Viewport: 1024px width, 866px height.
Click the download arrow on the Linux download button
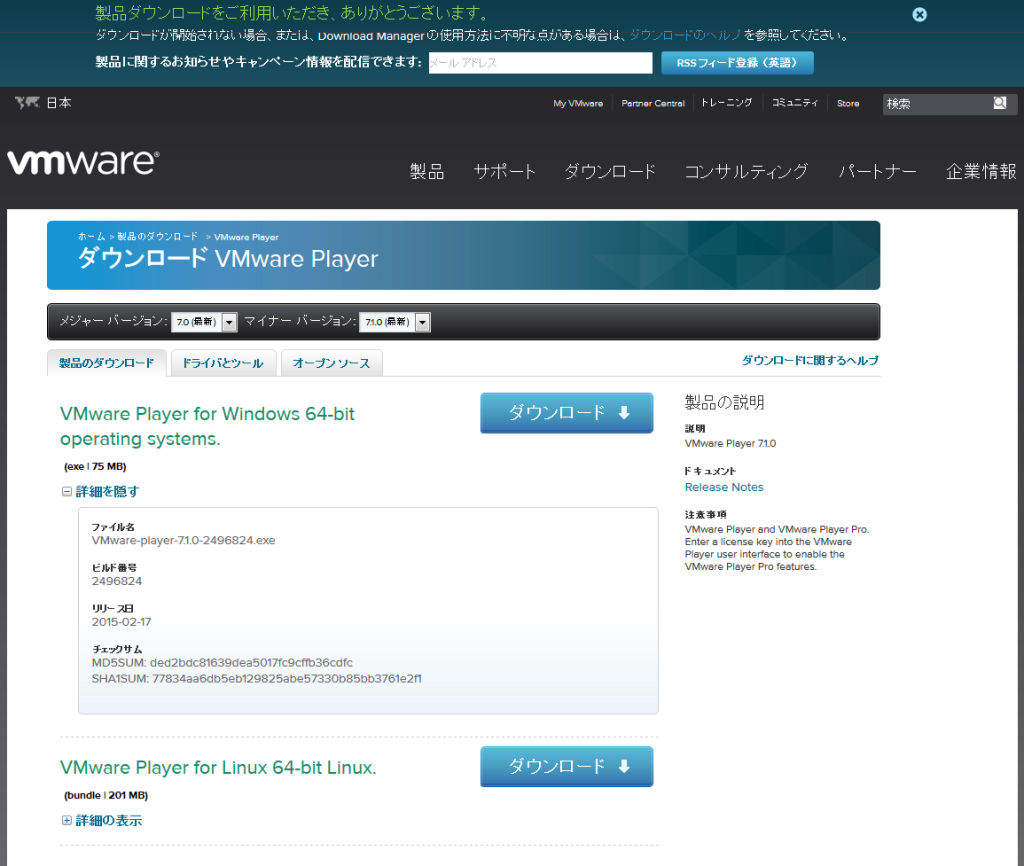click(x=624, y=766)
